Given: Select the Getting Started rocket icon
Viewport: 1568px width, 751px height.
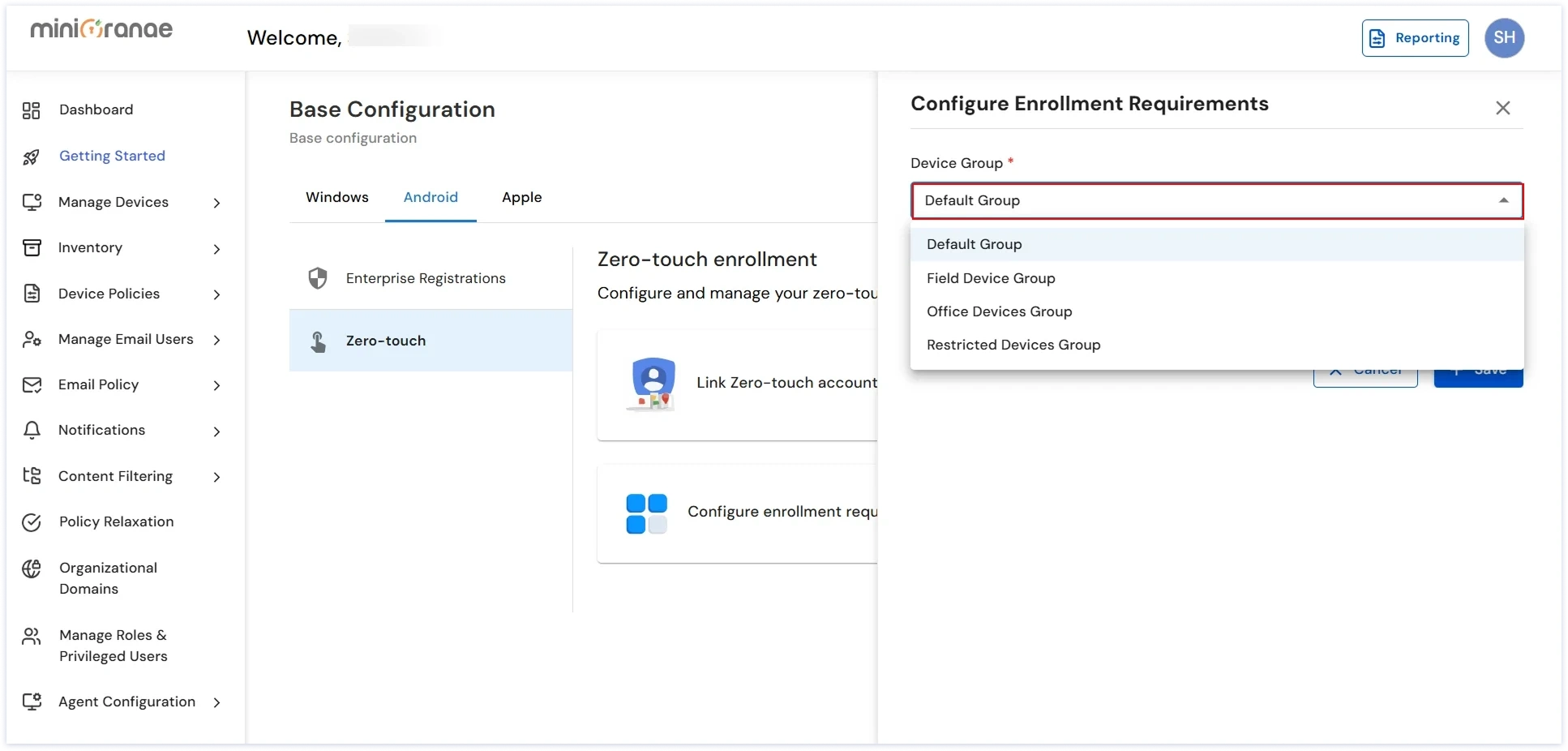Looking at the screenshot, I should click(x=32, y=156).
